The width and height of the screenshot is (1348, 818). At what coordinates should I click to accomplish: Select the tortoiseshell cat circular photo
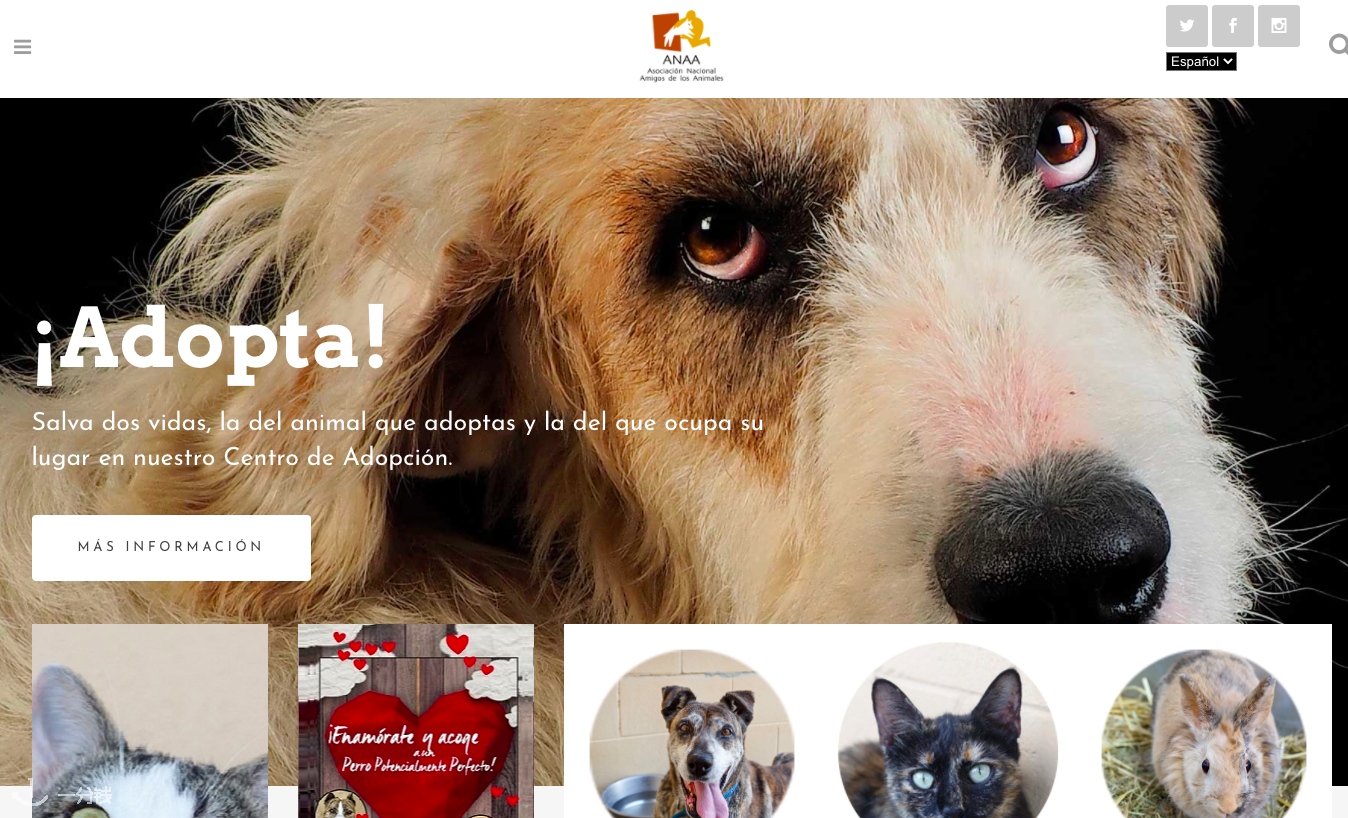click(948, 732)
